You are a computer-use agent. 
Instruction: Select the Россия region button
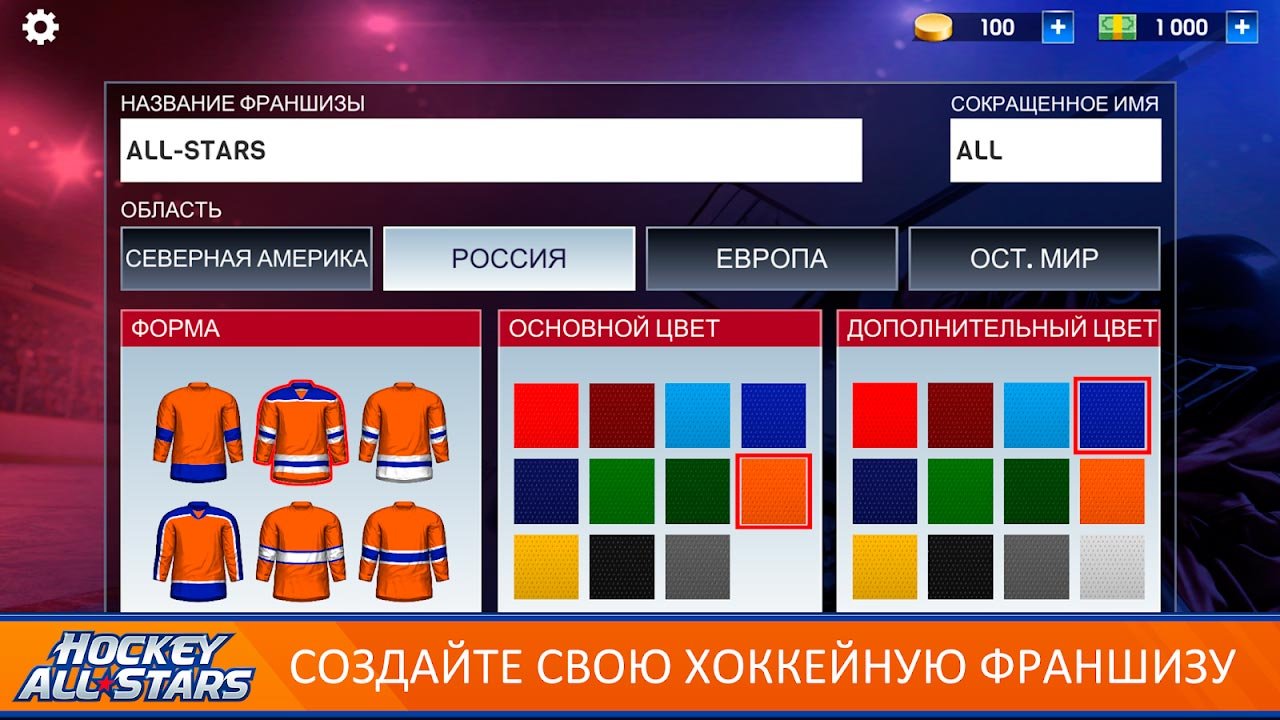pos(509,259)
